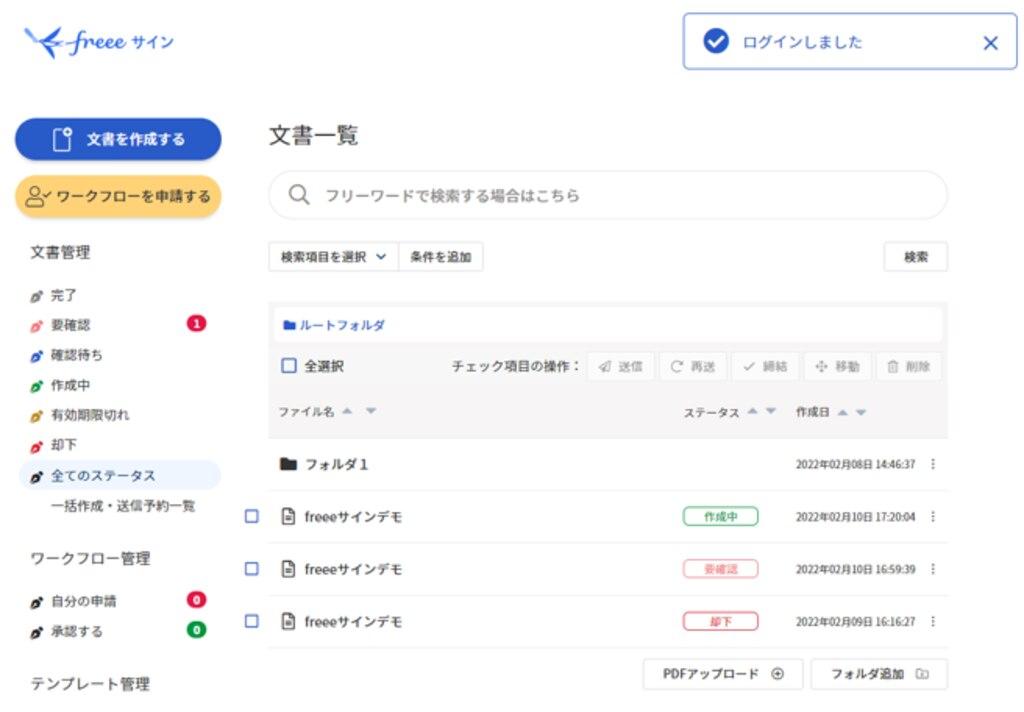This screenshot has height=712, width=1024.
Task: Focus the free-word search field
Action: click(608, 195)
